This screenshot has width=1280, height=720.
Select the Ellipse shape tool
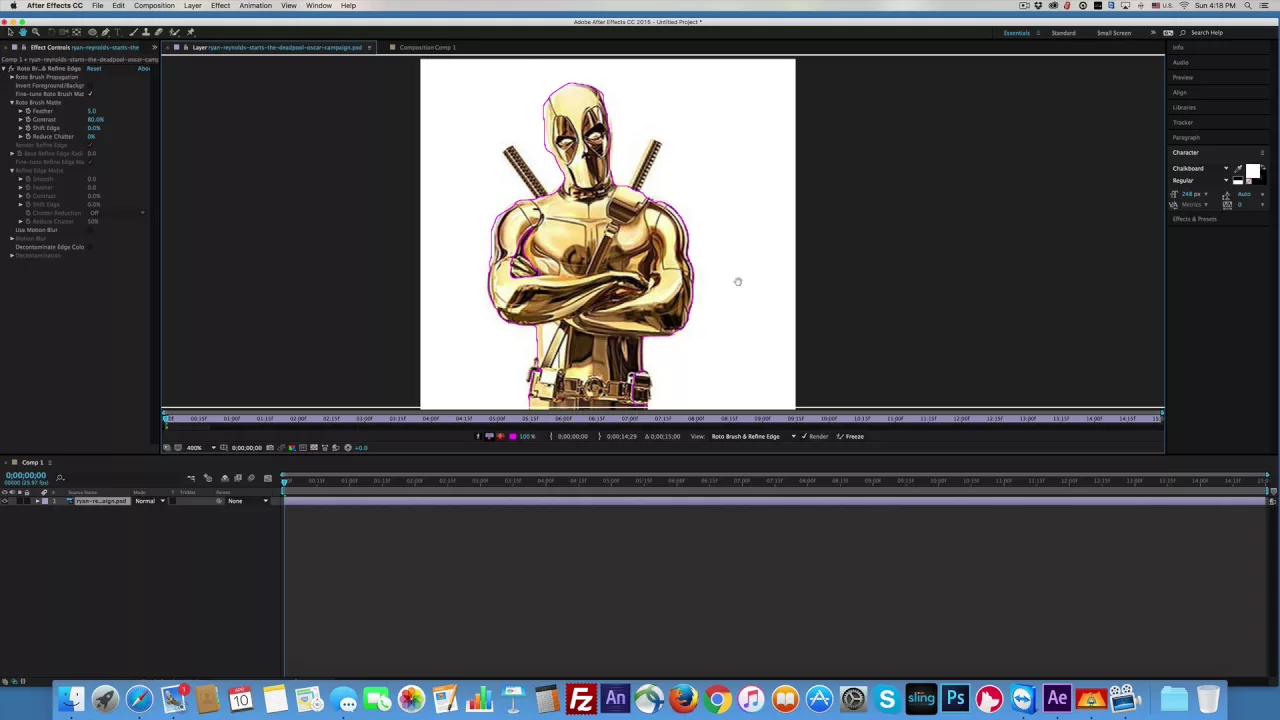pos(92,32)
